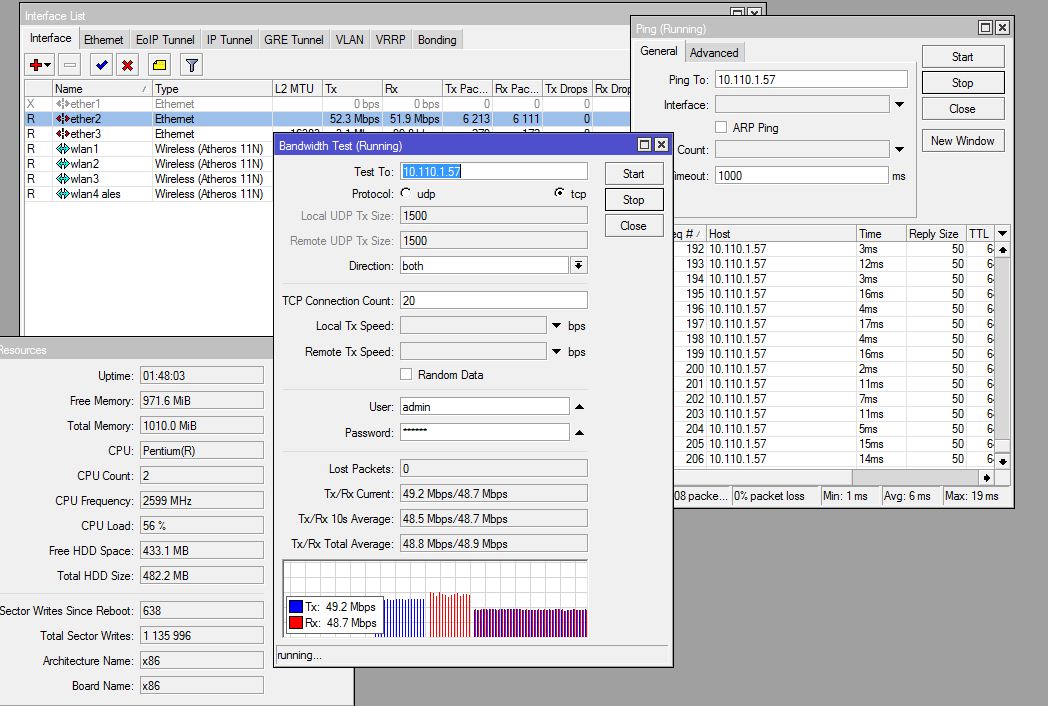Open the Direction dropdown
Viewport: 1048px width, 706px height.
(579, 265)
